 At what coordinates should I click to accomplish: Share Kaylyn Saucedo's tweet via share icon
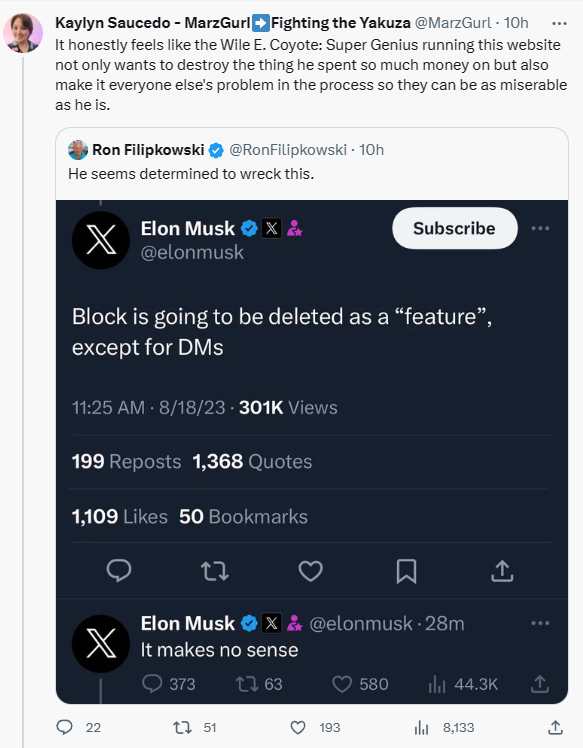pos(555,727)
